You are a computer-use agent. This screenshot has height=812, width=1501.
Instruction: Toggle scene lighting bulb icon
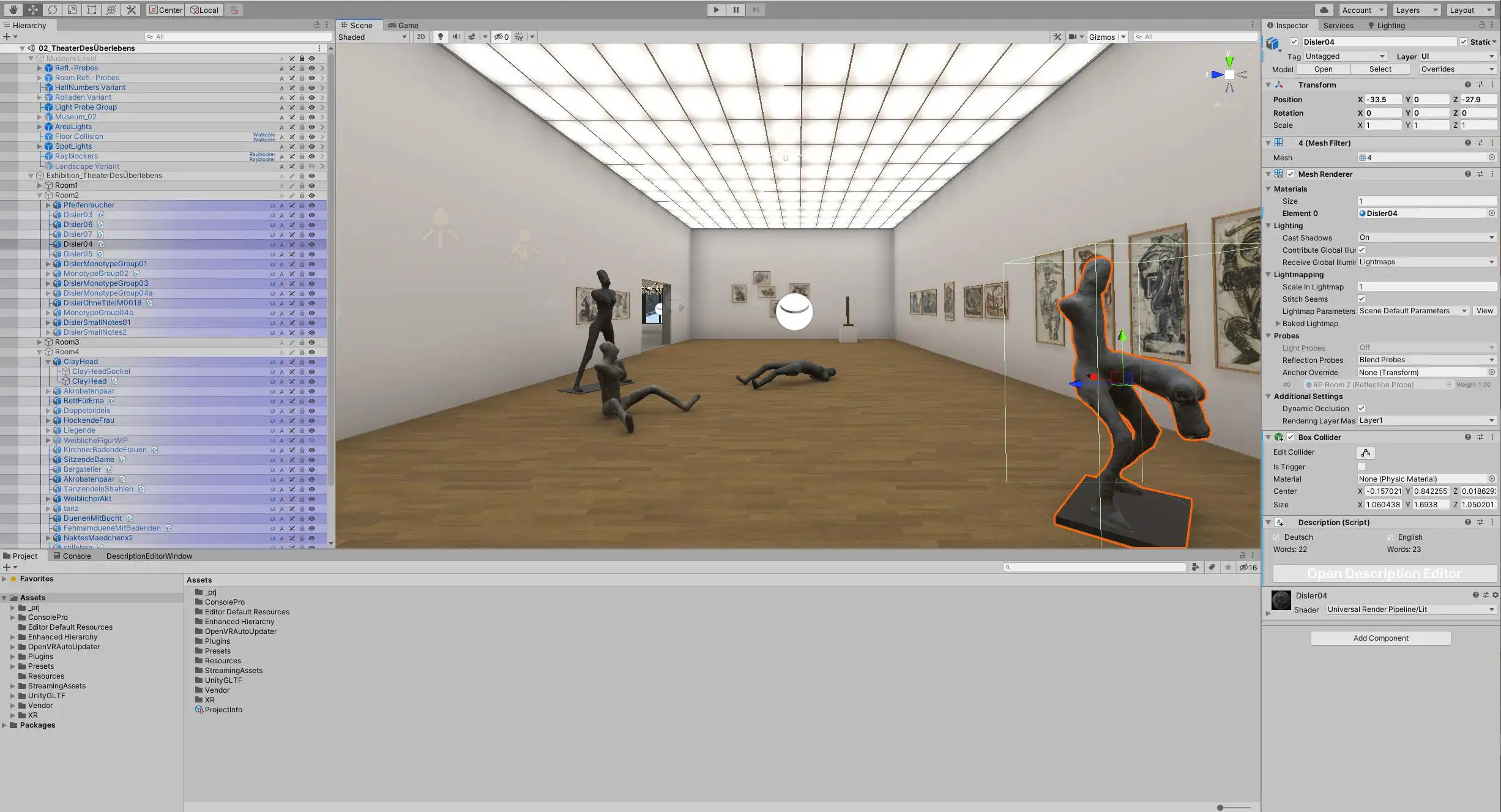click(440, 37)
